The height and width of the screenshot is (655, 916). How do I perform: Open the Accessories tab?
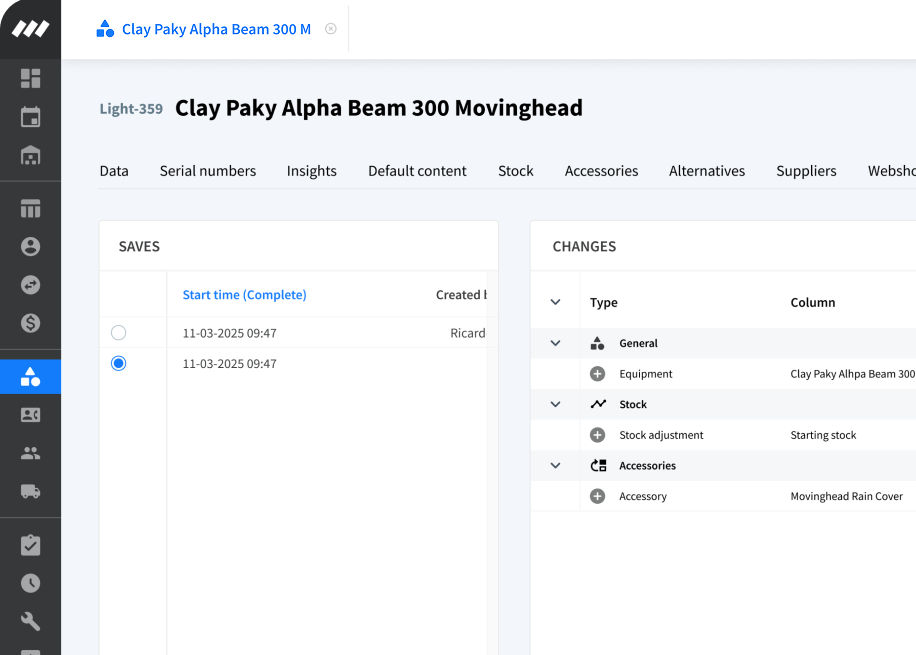601,171
